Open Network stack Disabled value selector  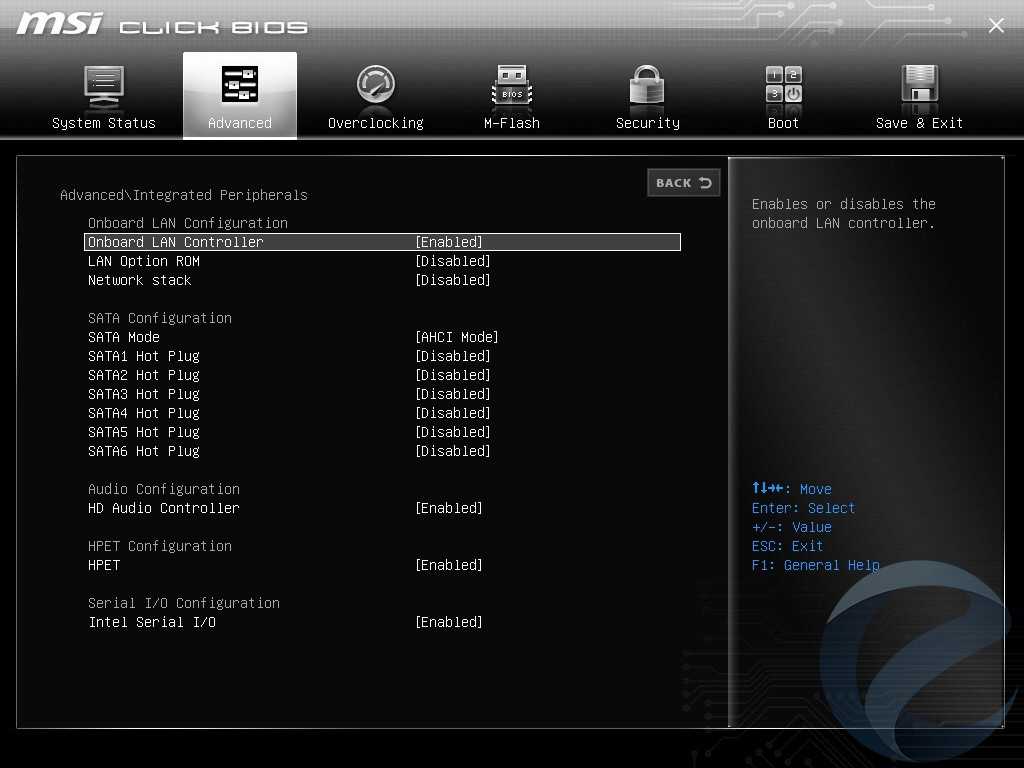click(453, 280)
